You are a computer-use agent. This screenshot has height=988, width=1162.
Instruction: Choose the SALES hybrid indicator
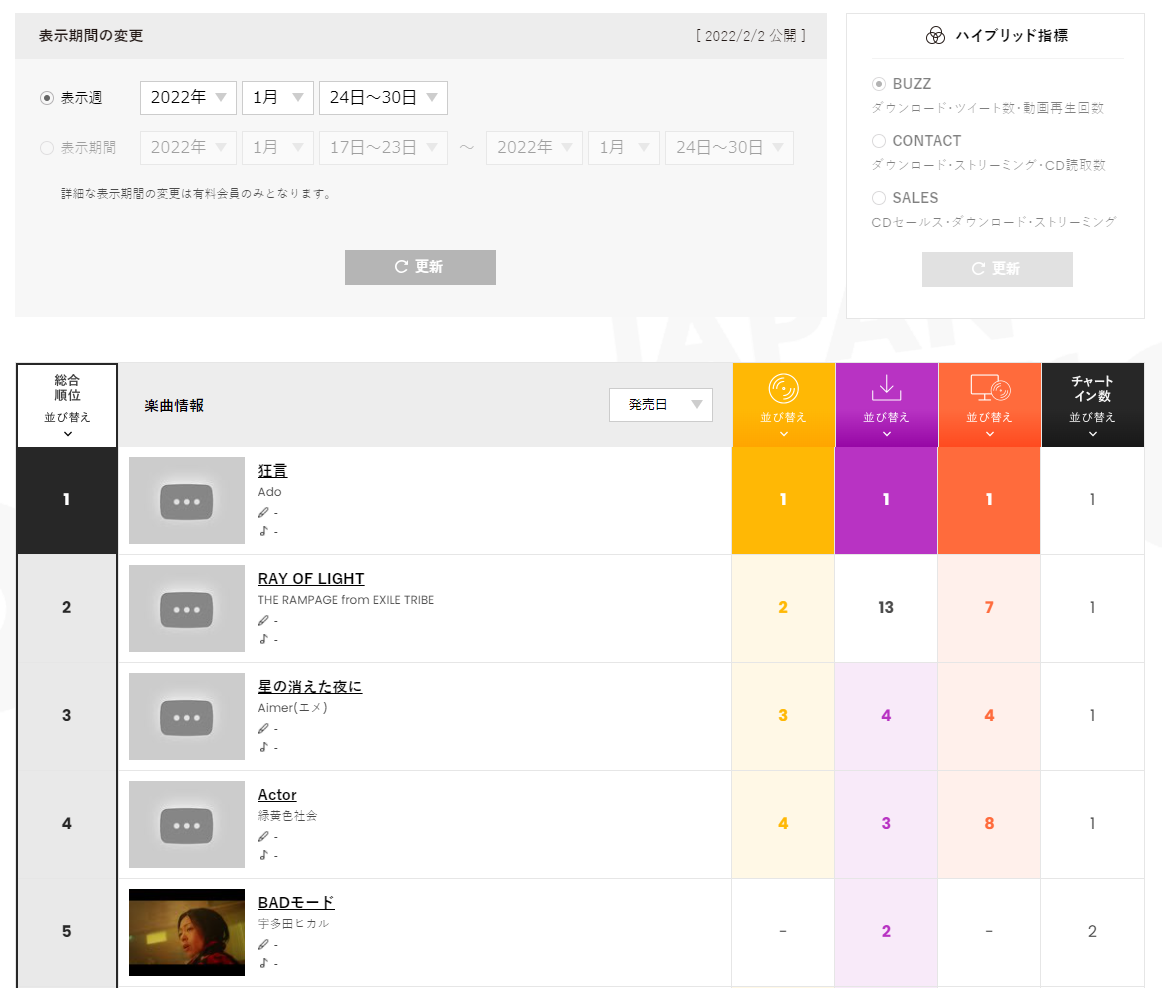tap(879, 198)
